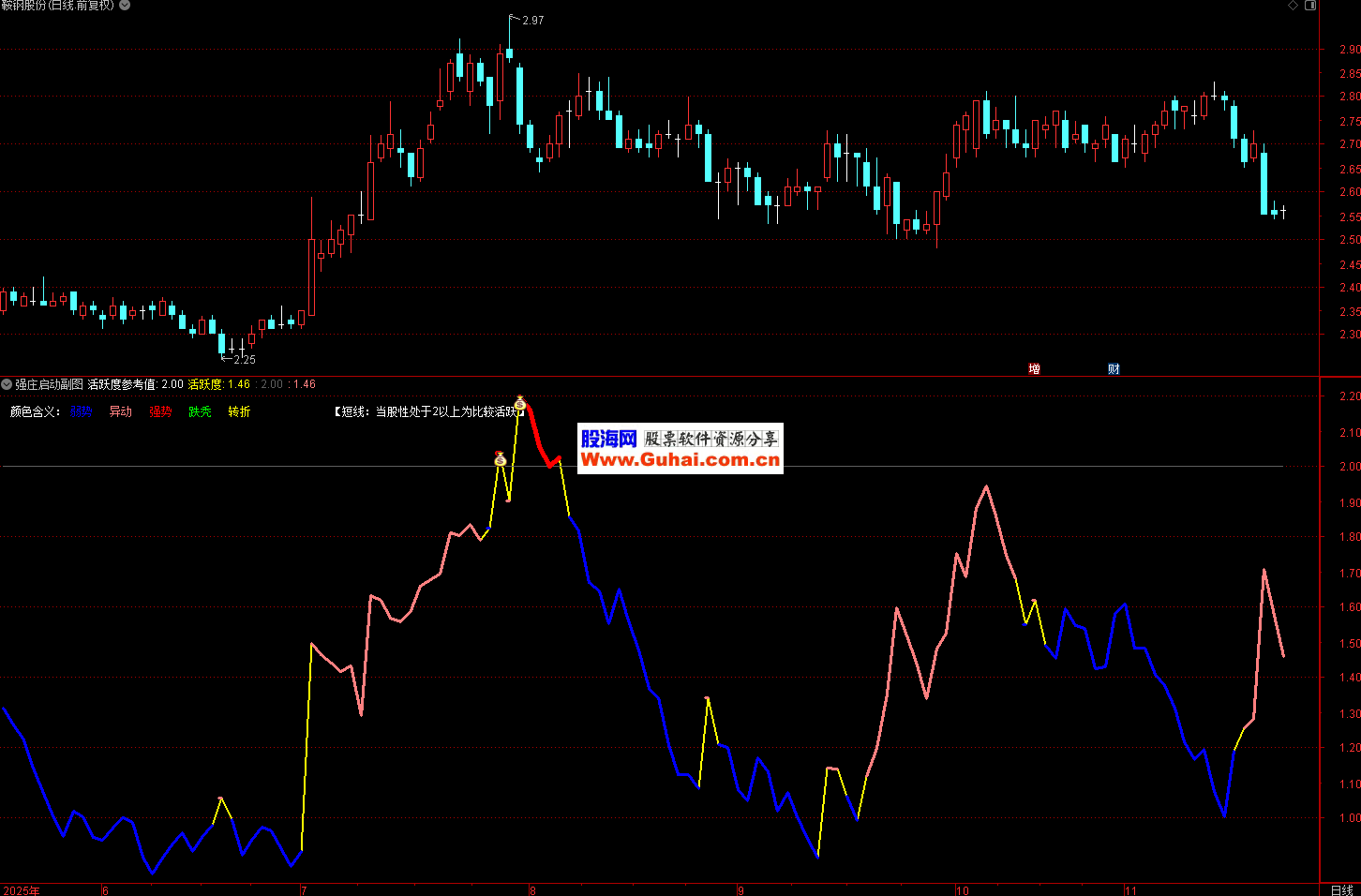This screenshot has width=1361, height=896.
Task: Click the 强庄启动副图 indicator name
Action: coord(49,384)
